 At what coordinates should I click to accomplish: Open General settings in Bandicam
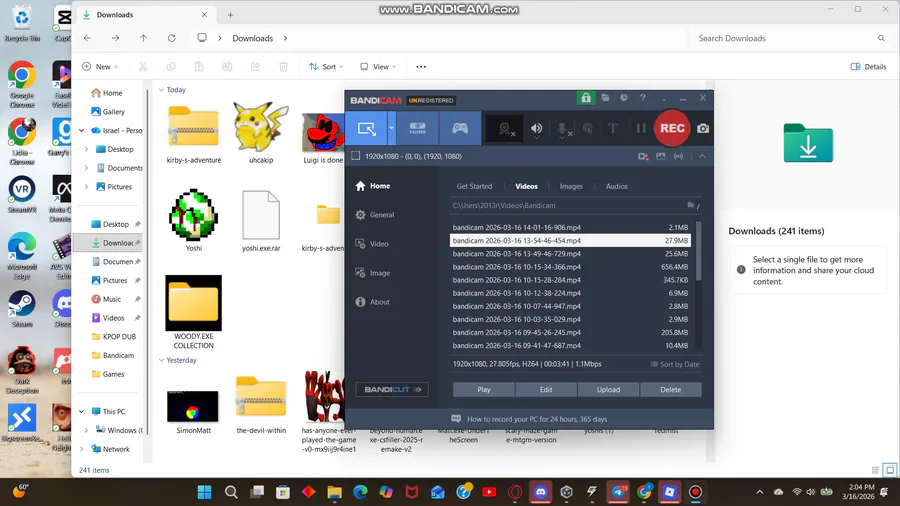point(375,215)
